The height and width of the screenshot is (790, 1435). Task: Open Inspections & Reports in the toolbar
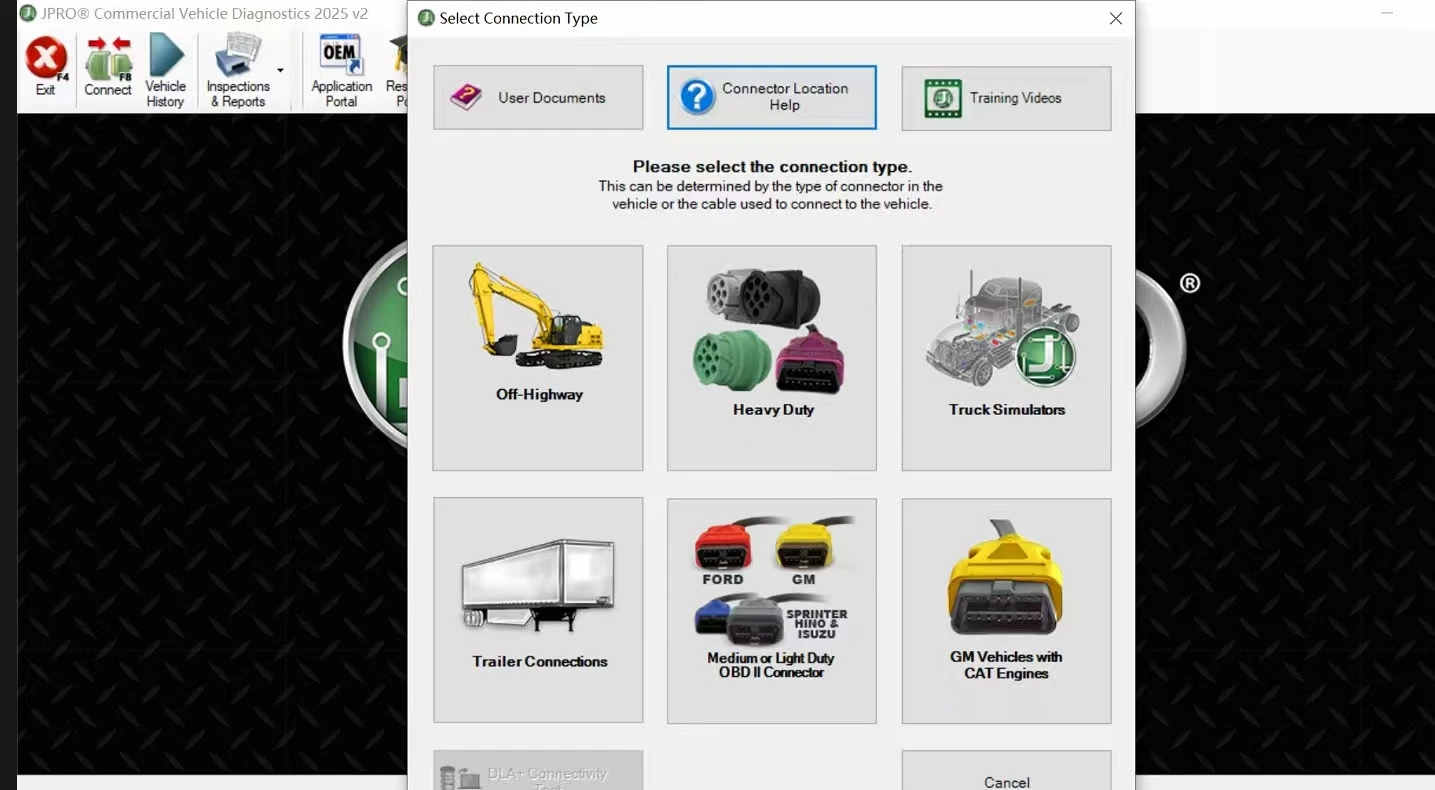point(238,70)
